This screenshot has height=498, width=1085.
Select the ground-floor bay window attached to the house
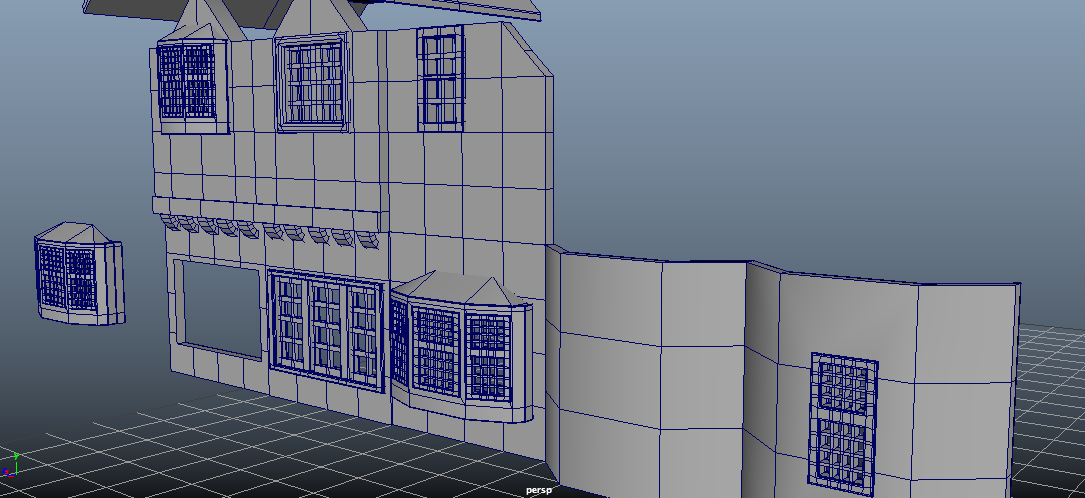coord(461,347)
